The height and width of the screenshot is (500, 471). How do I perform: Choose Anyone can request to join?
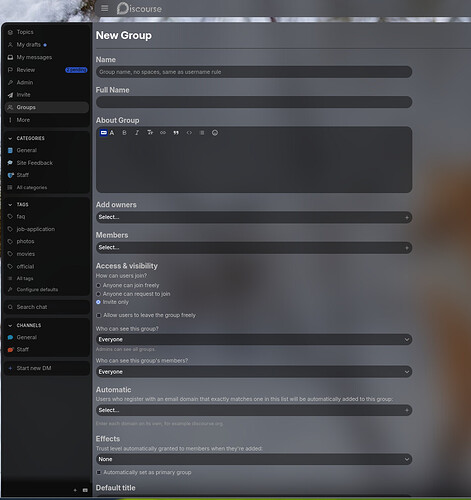point(98,294)
